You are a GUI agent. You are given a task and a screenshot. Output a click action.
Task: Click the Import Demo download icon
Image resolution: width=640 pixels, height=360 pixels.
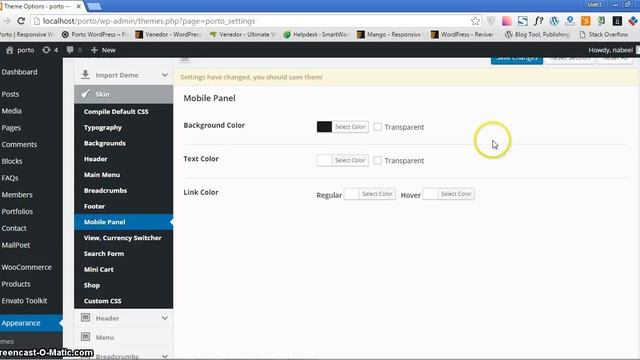(x=85, y=75)
